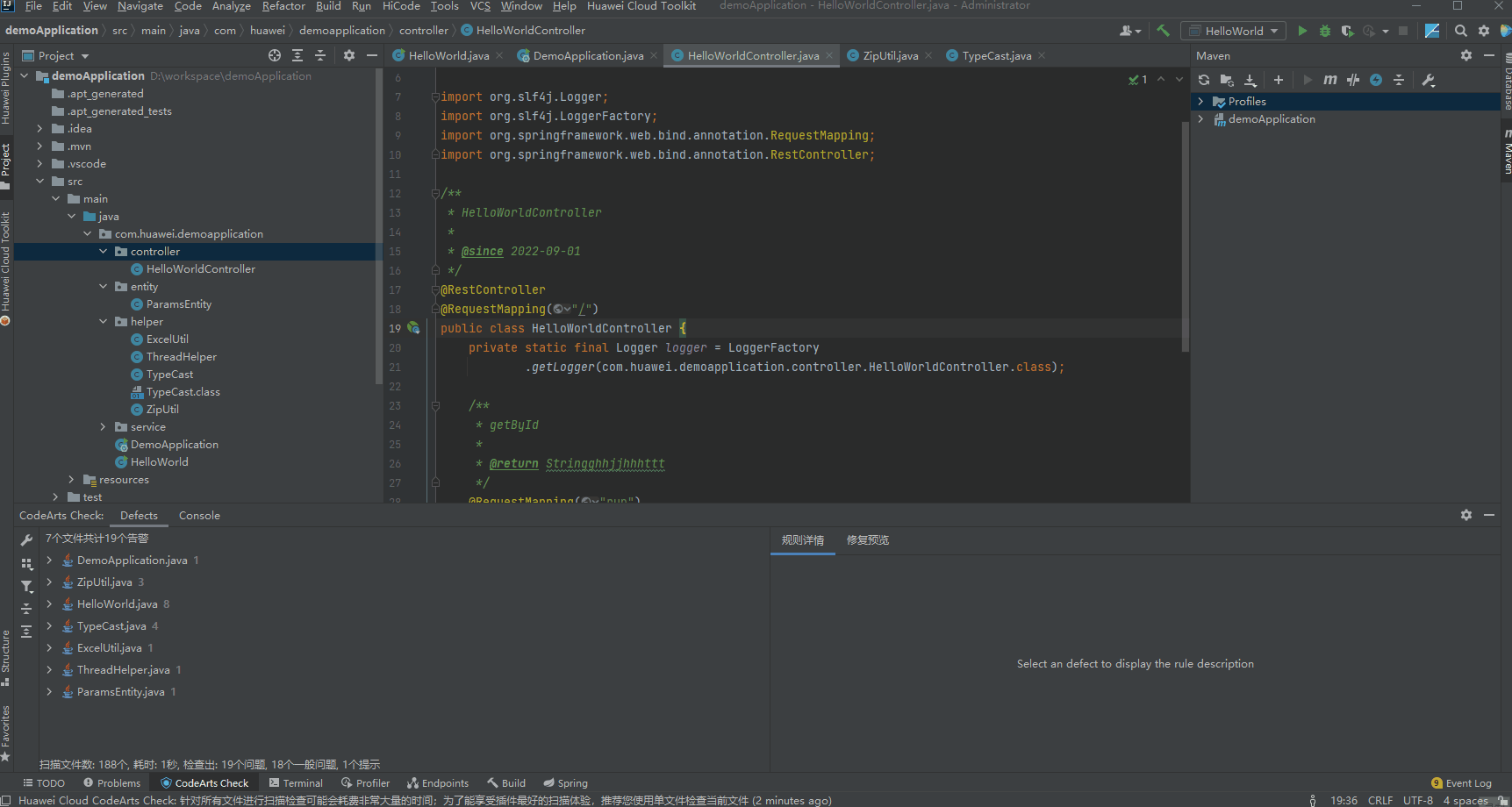Image resolution: width=1512 pixels, height=807 pixels.
Task: Generate sources and update Maven folders
Action: (x=1227, y=80)
